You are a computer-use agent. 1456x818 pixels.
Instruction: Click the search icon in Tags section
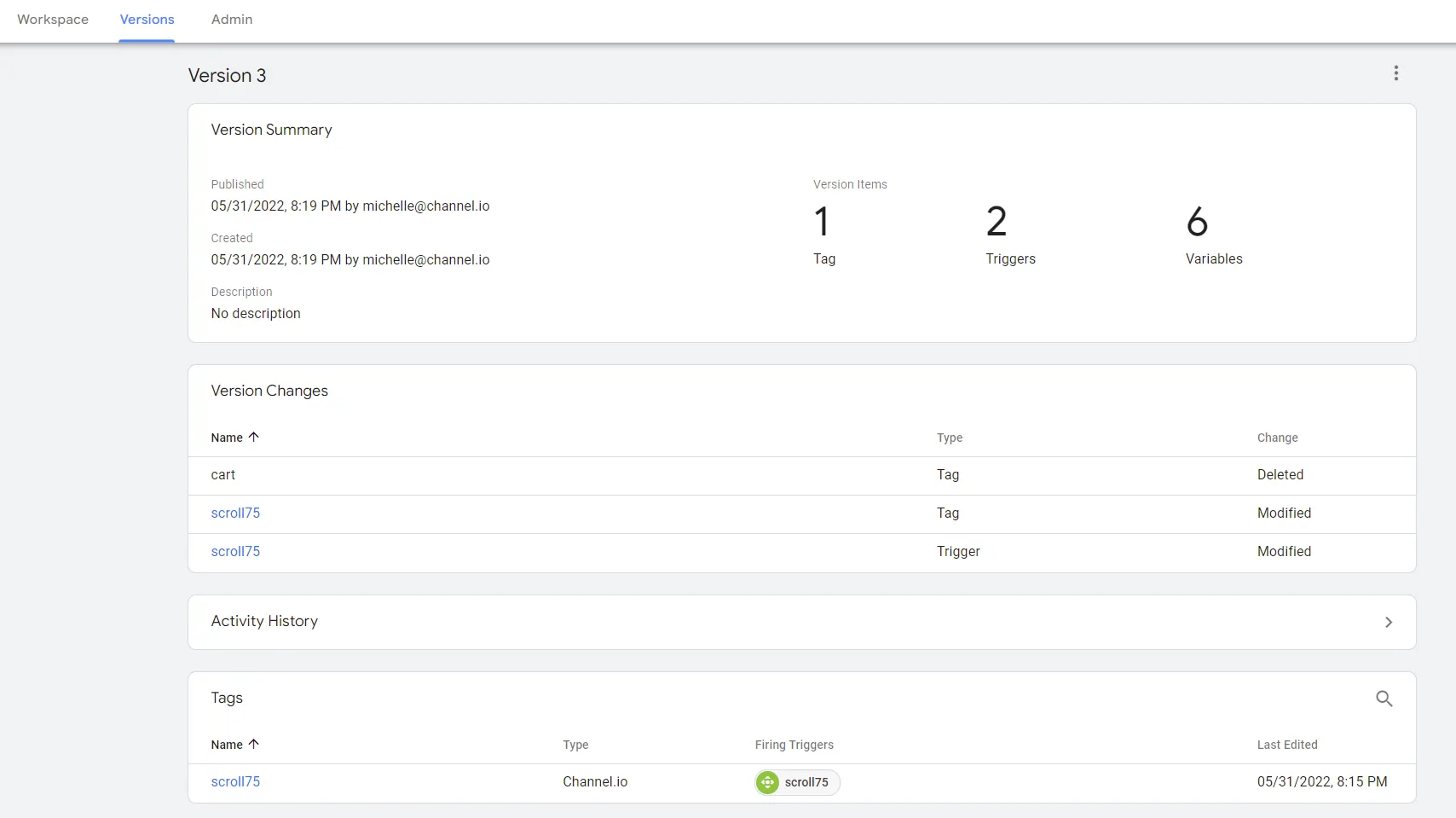(1384, 699)
